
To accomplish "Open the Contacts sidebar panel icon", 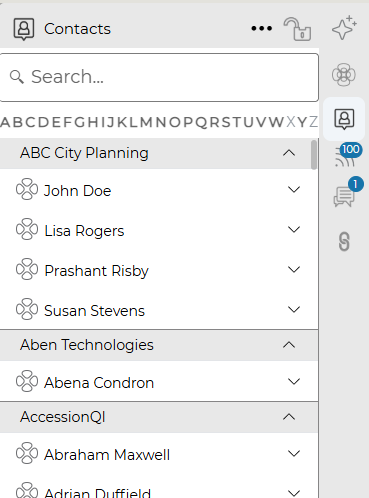I will coord(344,119).
